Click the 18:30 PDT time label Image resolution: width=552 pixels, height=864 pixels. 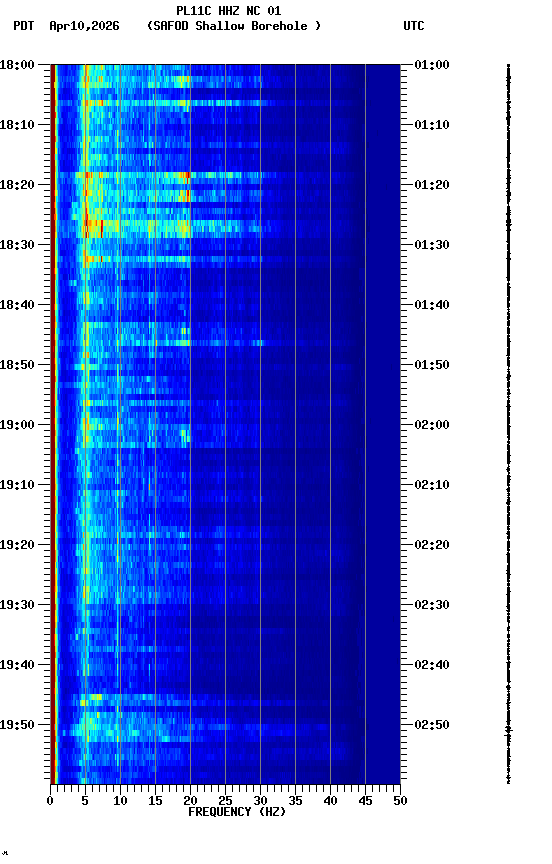(x=17, y=245)
